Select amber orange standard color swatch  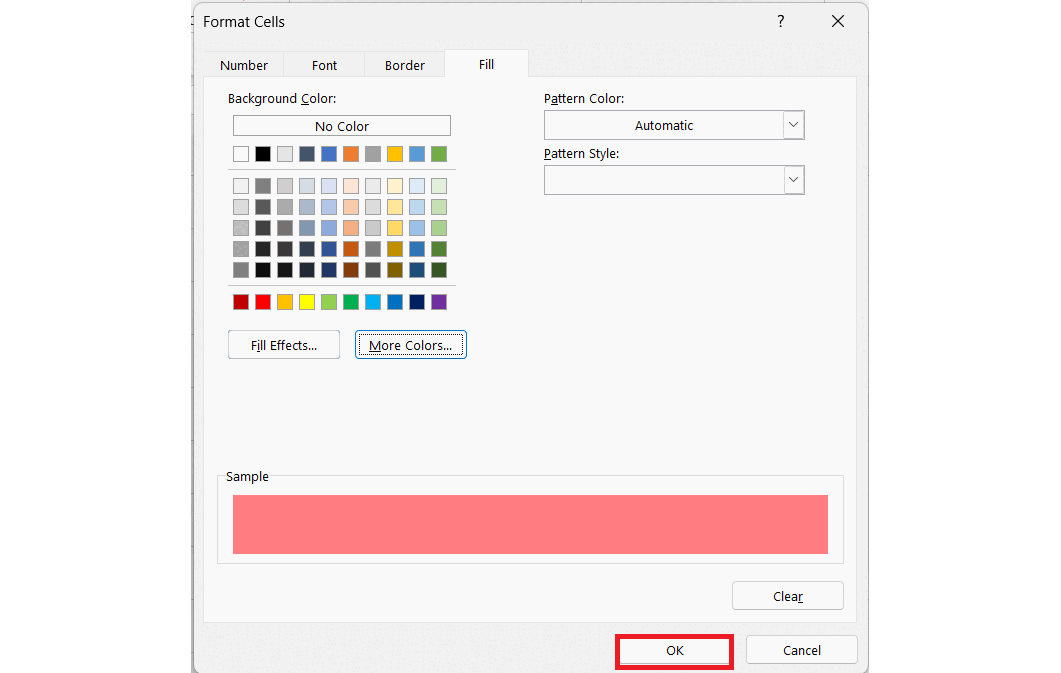[x=285, y=302]
